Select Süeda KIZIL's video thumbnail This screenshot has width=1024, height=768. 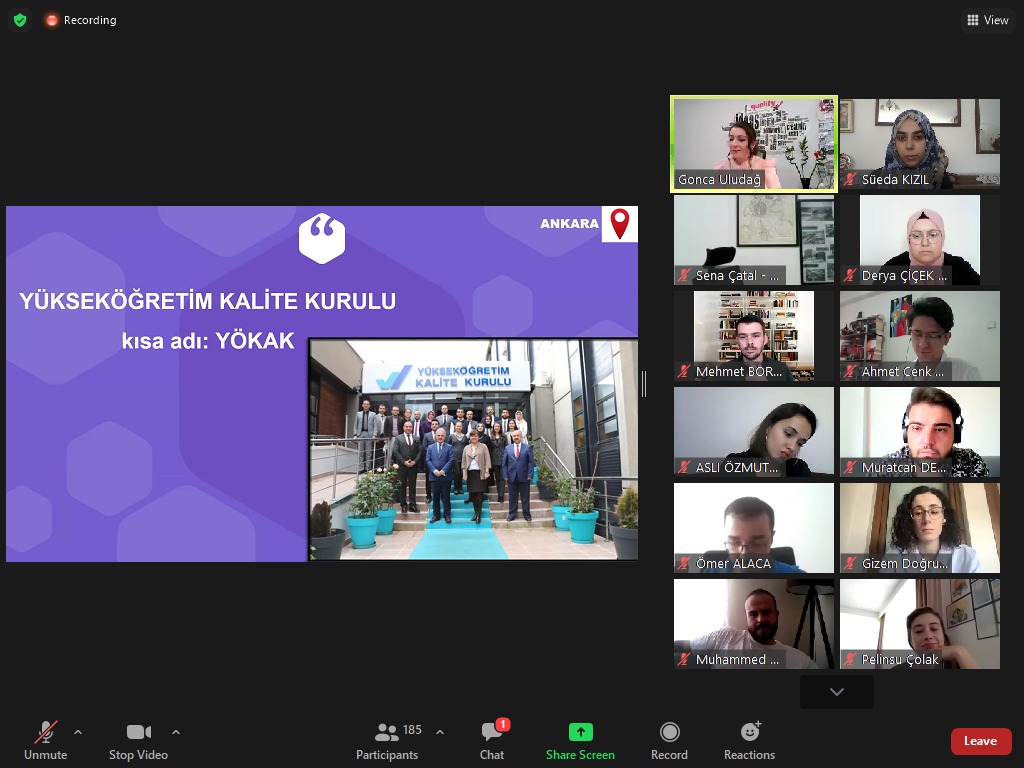coord(920,144)
